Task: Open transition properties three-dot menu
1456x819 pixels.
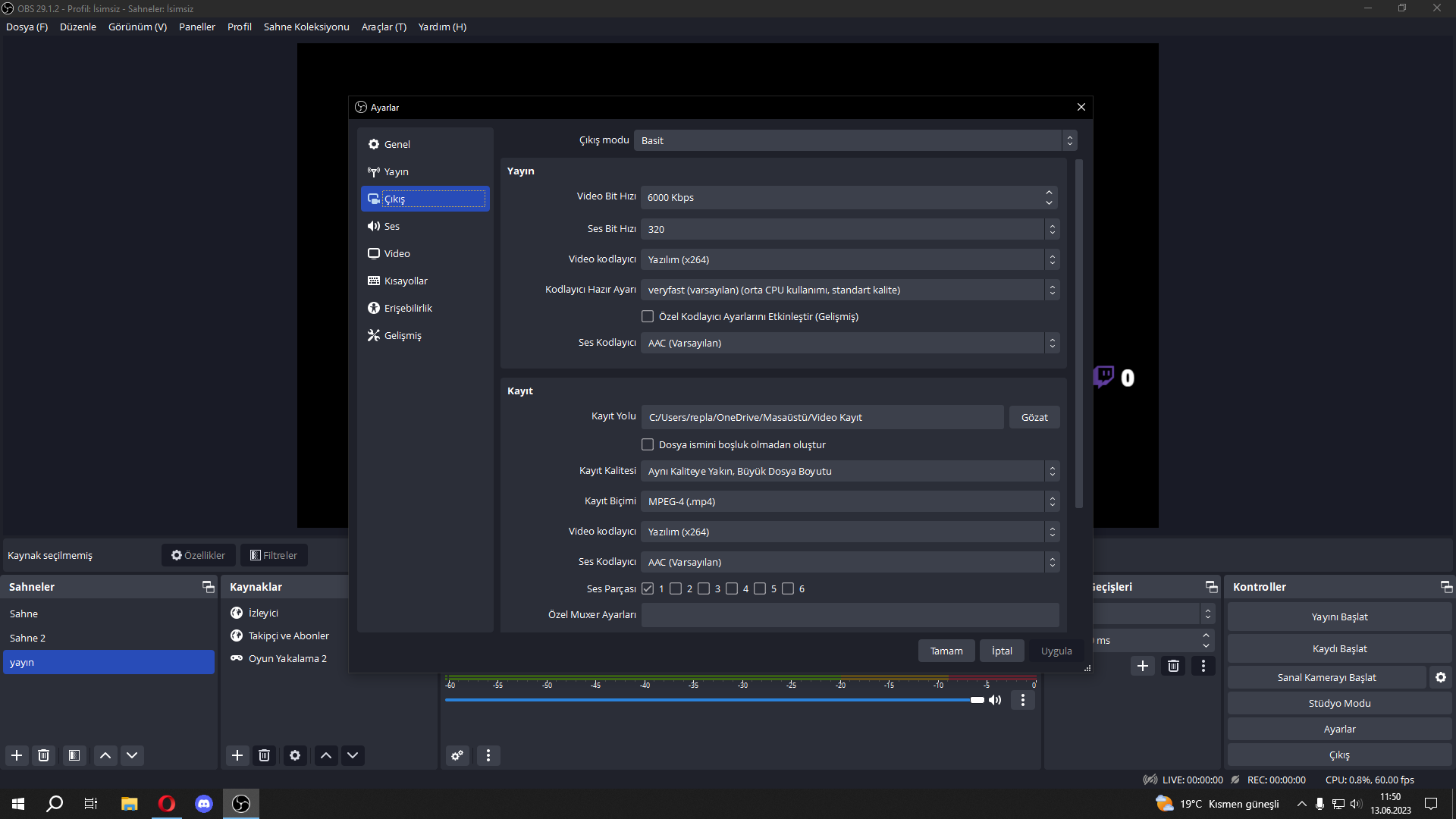Action: [1203, 666]
